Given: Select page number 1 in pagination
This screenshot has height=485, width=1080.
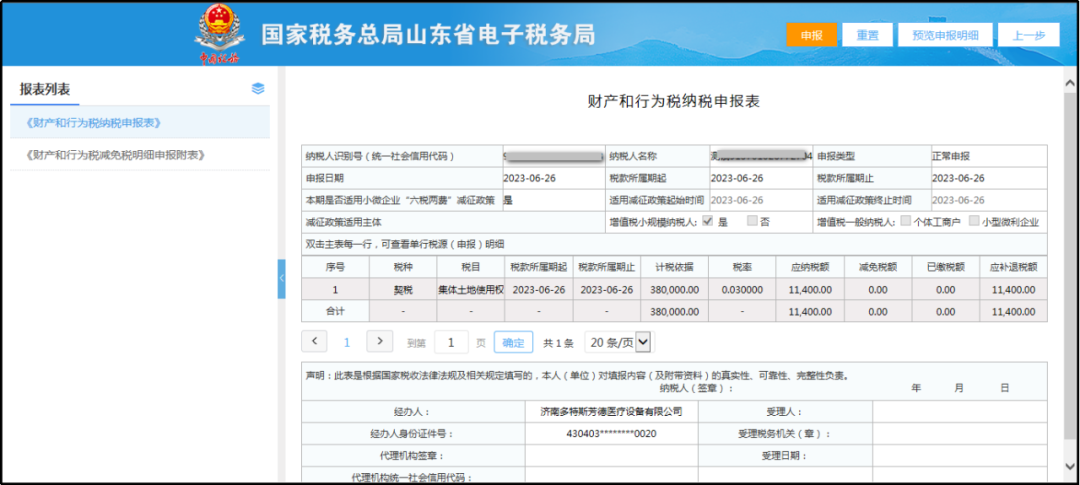Looking at the screenshot, I should 347,342.
